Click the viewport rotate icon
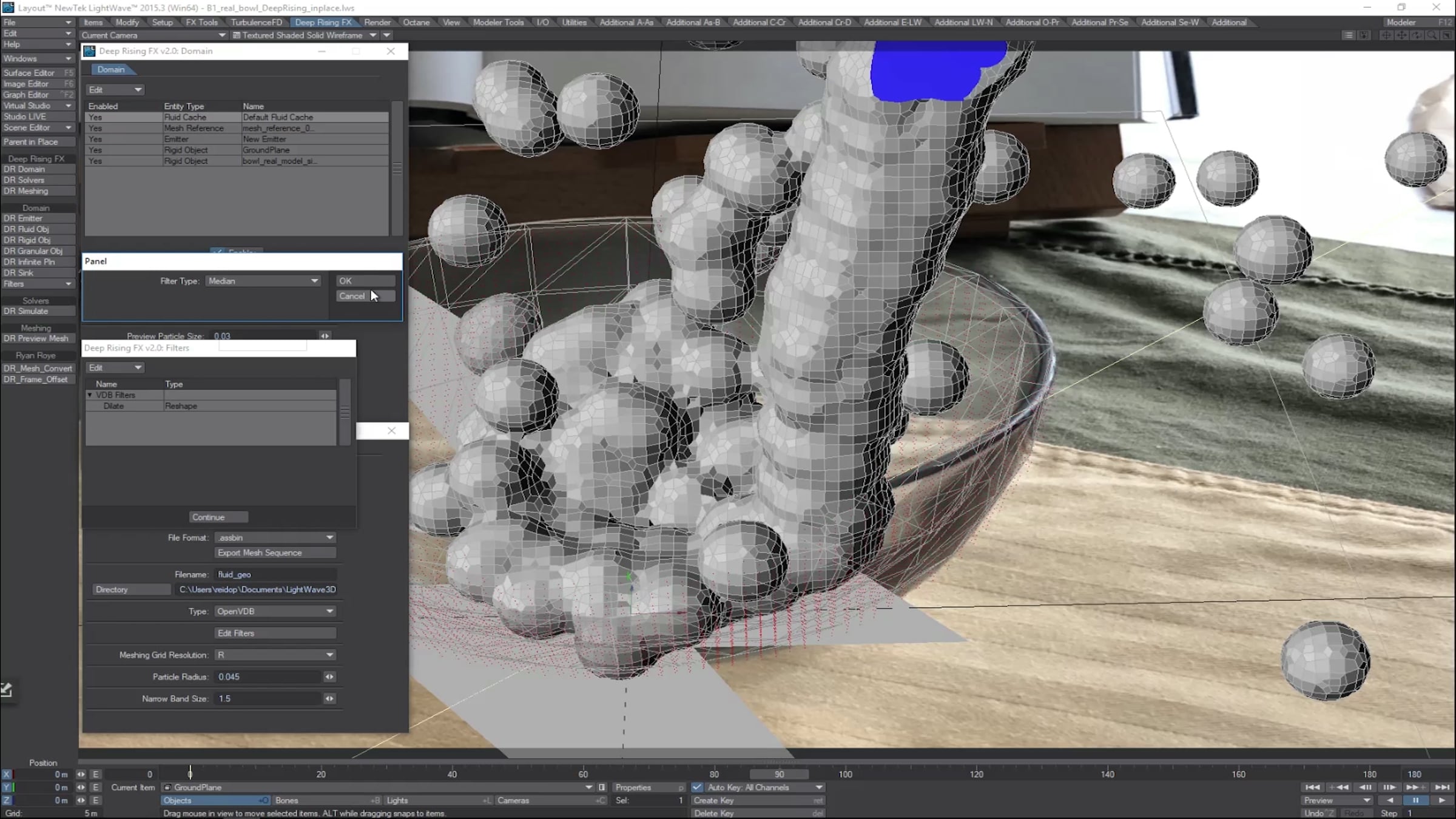The height and width of the screenshot is (819, 1456). pyautogui.click(x=1417, y=35)
